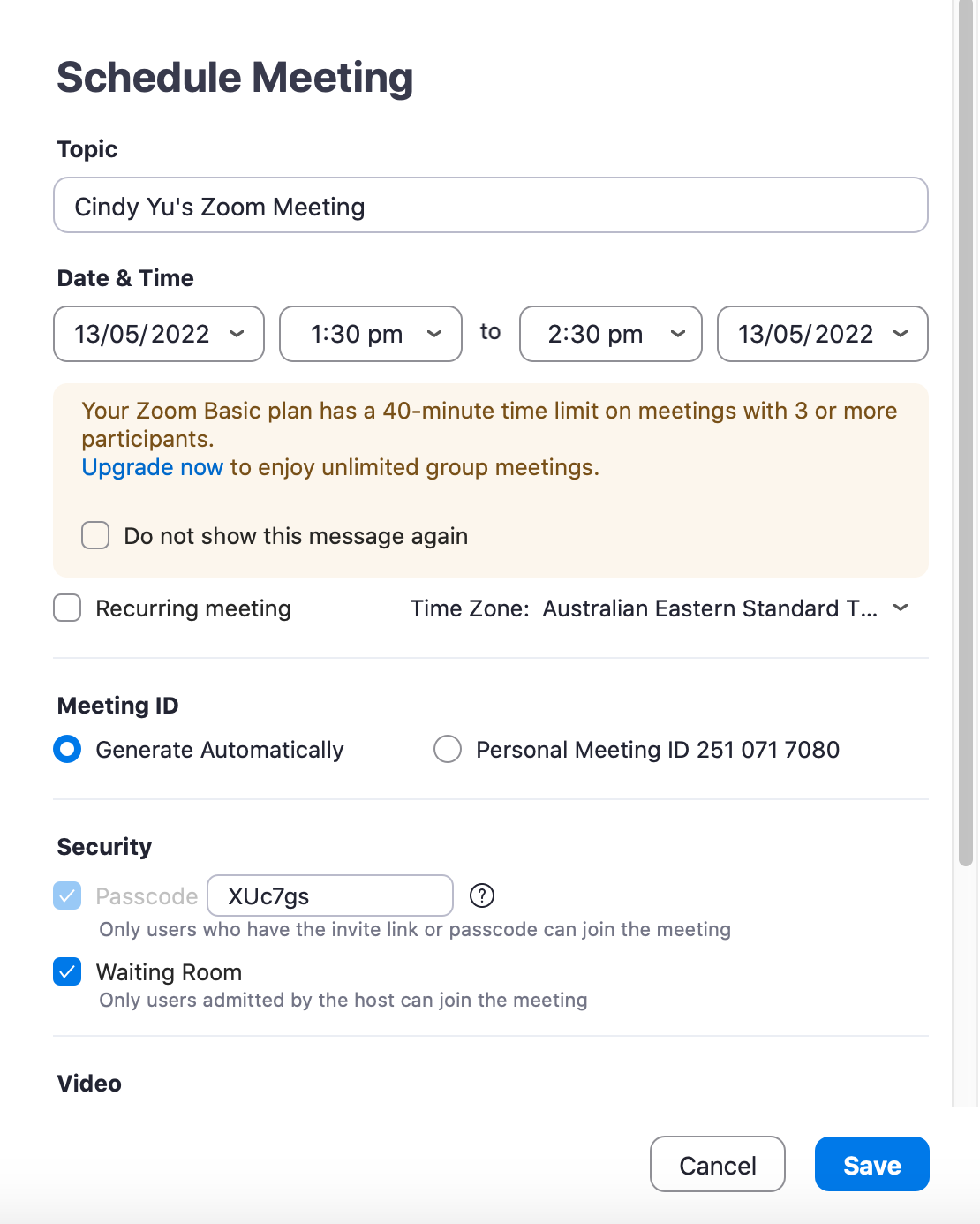Open the 2:30 pm end time dropdown
Viewport: 980px width, 1224px height.
coord(611,334)
